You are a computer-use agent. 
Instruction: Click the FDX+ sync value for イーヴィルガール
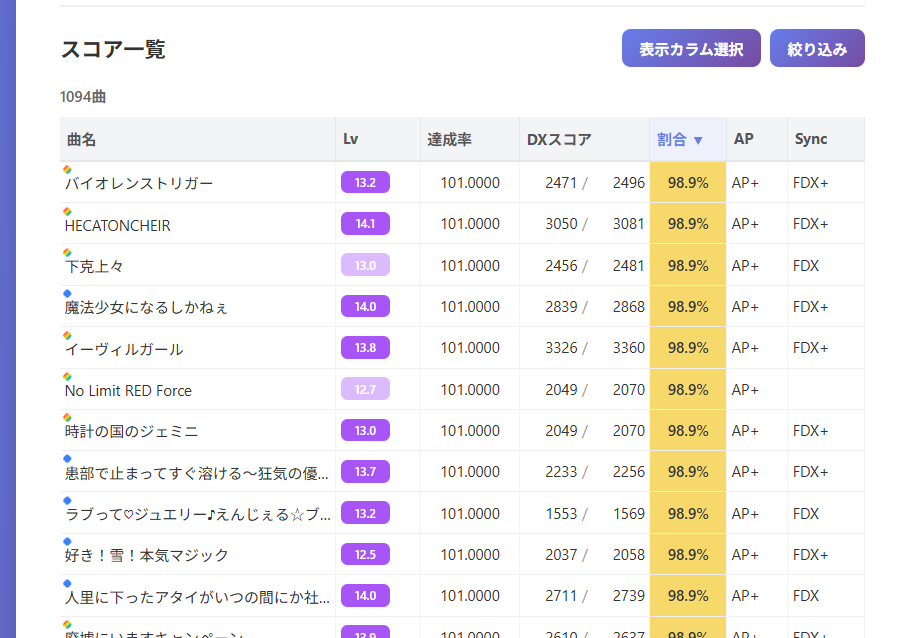tap(810, 348)
